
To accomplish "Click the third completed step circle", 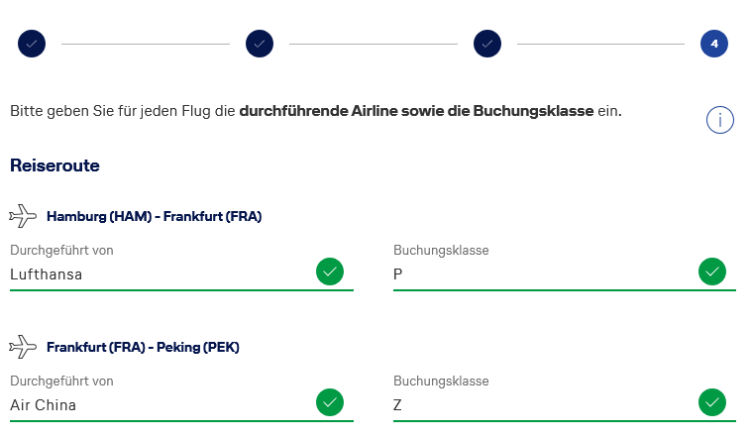I will (x=487, y=44).
